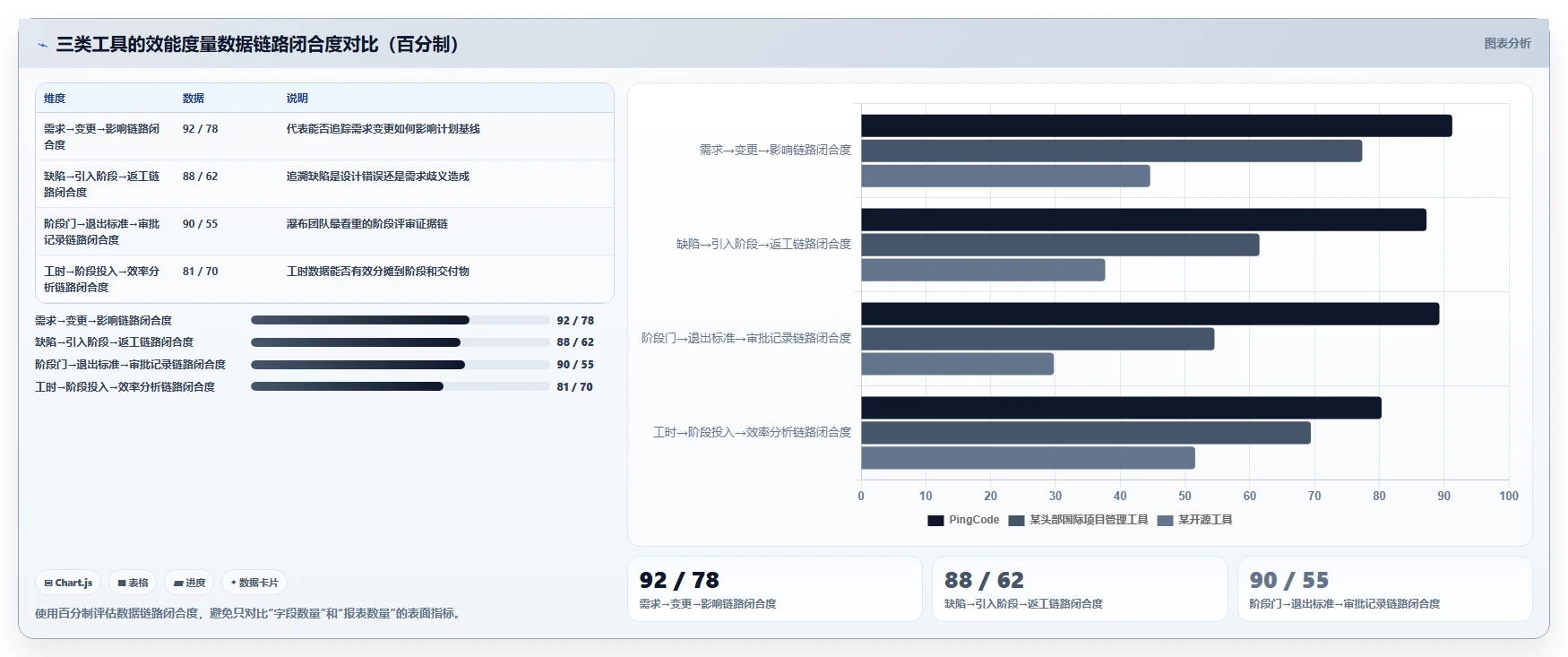Click table cell 缺陷→引入阶段→返工链路闭合度

coord(103,184)
